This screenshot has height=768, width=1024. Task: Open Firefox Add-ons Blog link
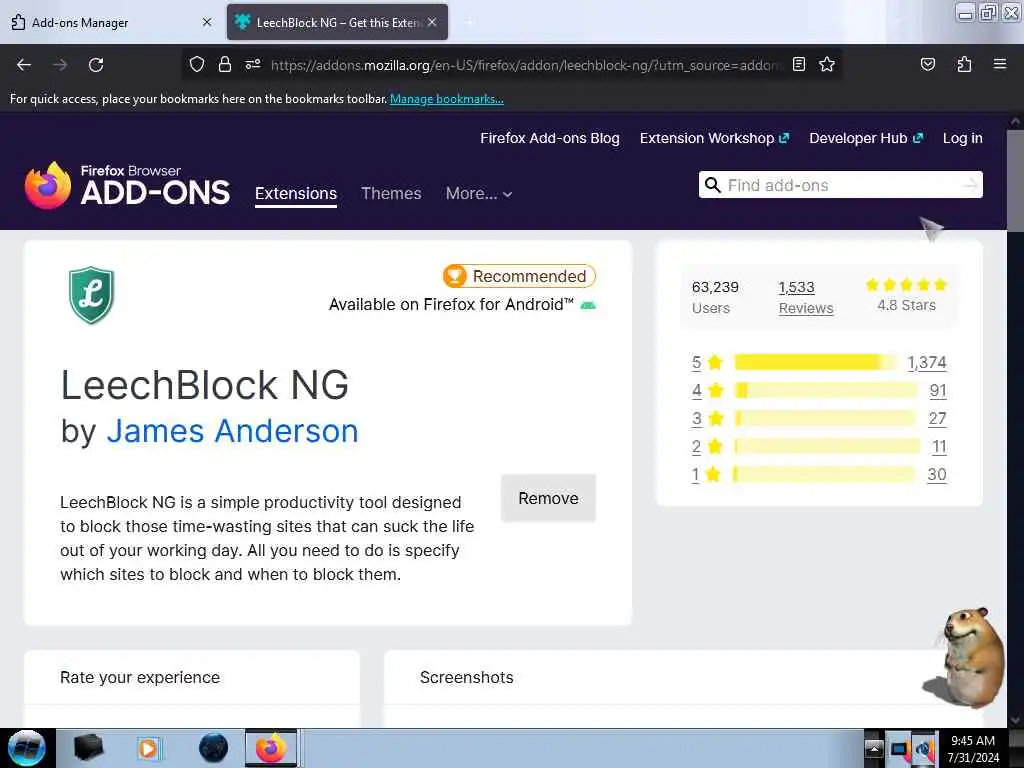[550, 138]
